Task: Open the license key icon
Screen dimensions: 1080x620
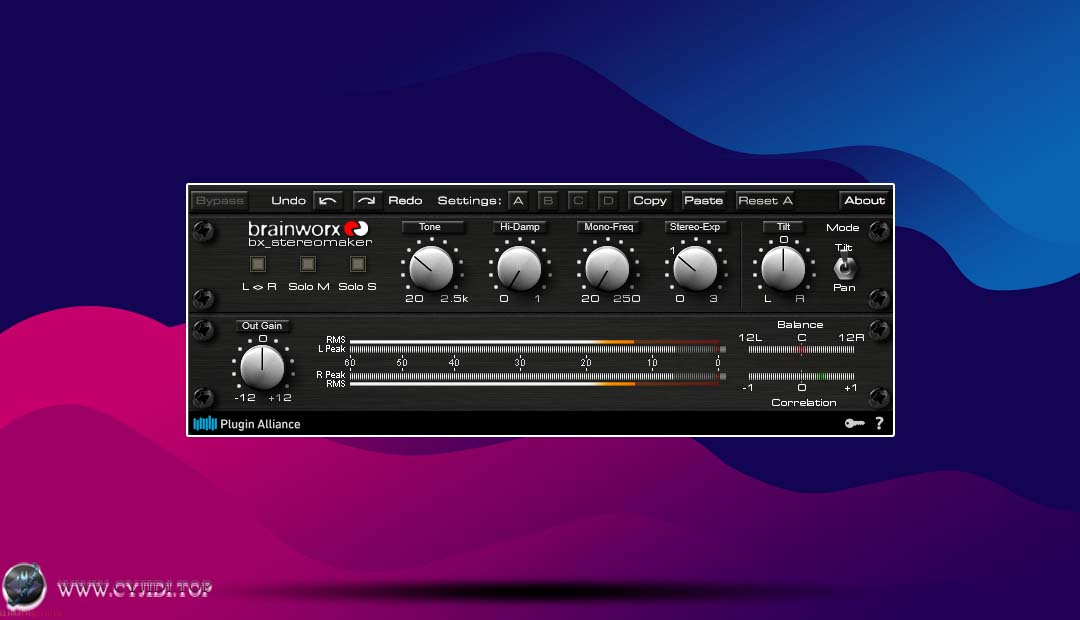Action: (854, 423)
